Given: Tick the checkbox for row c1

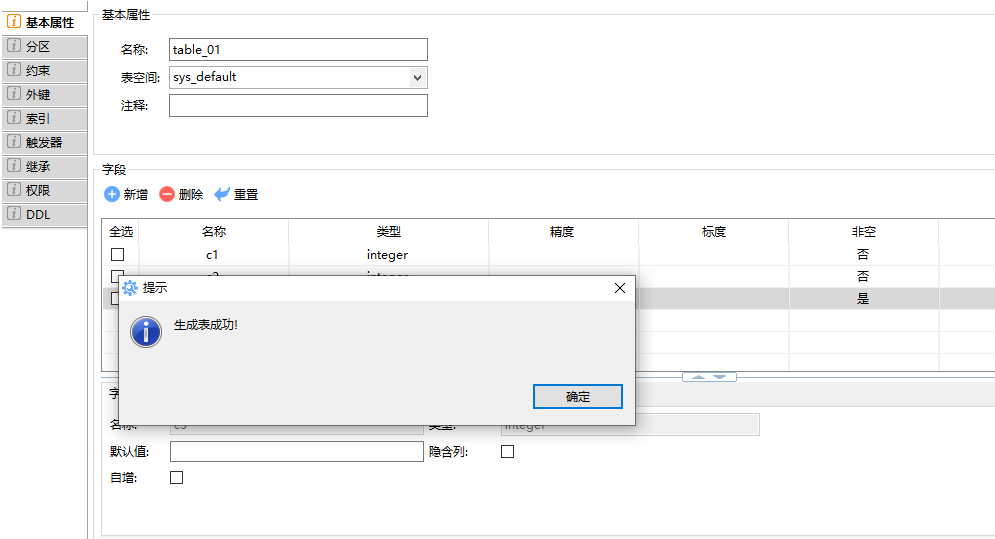Looking at the screenshot, I should [117, 255].
